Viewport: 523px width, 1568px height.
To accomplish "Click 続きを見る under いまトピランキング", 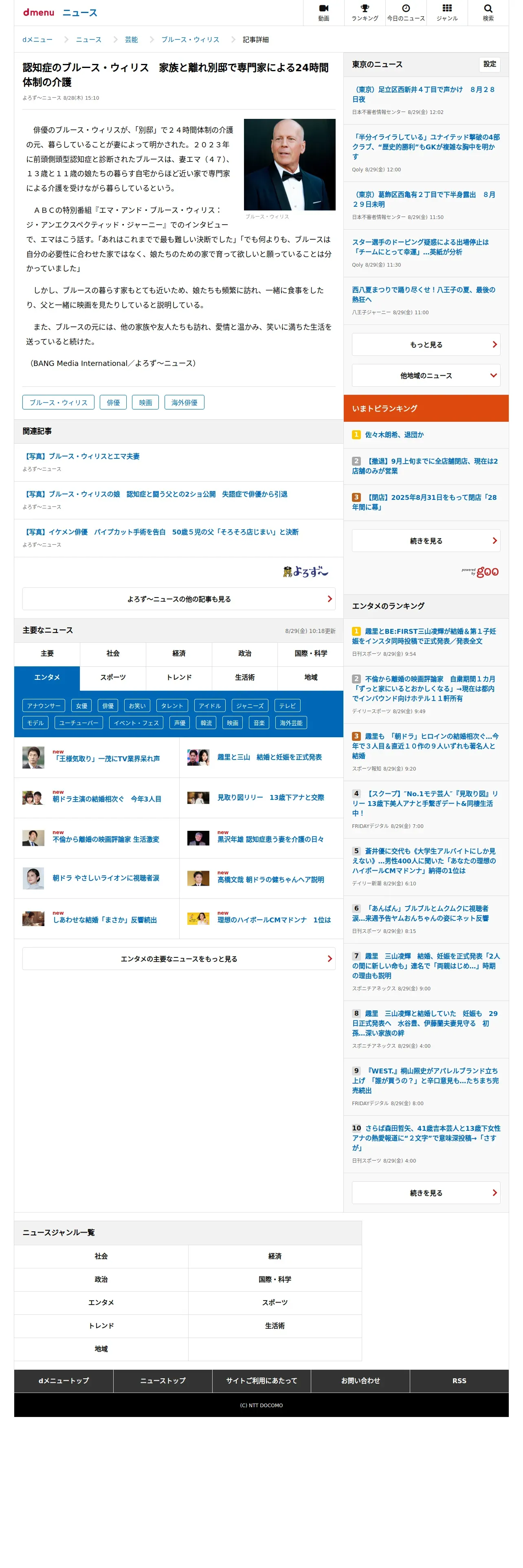I will (x=426, y=541).
